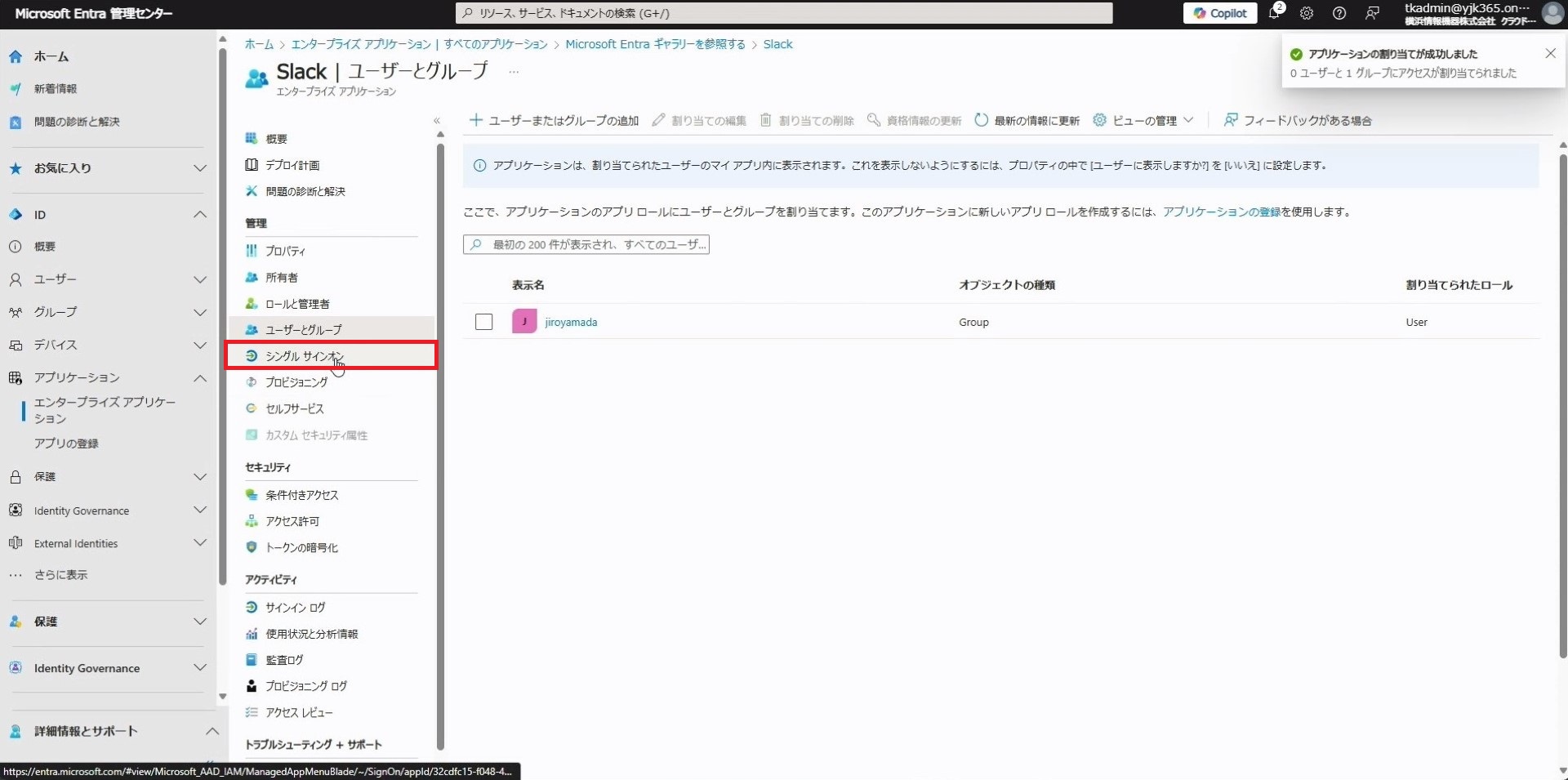Open the アプリケーションの登録 link
1568x780 pixels.
(1221, 212)
